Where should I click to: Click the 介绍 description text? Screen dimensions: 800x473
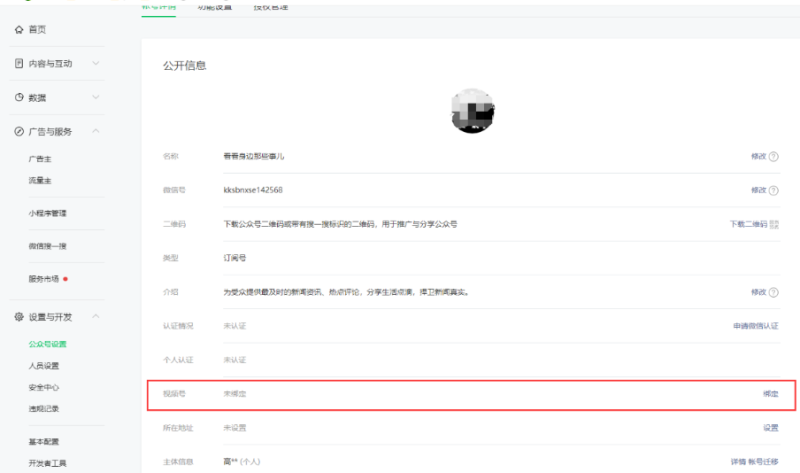346,292
